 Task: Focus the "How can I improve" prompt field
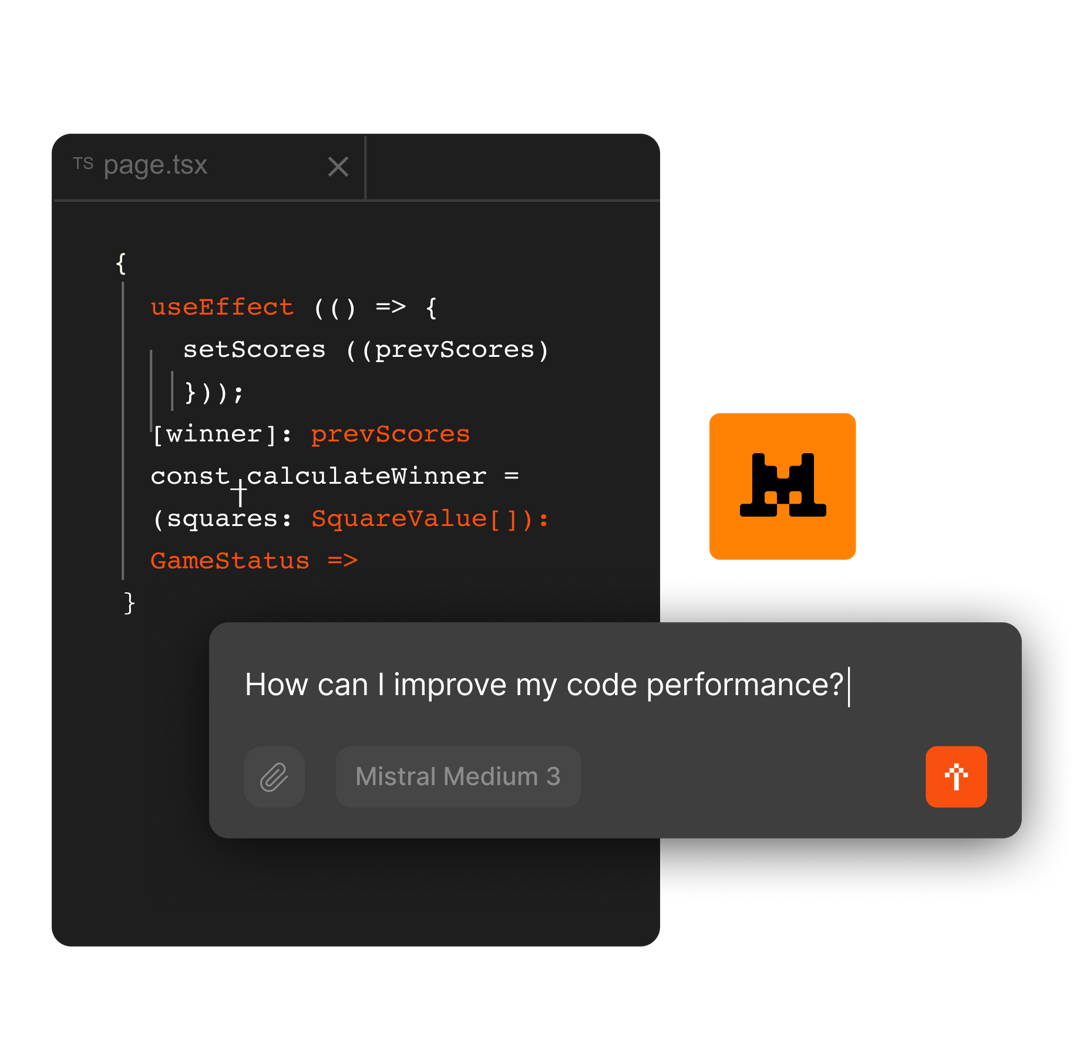click(545, 685)
